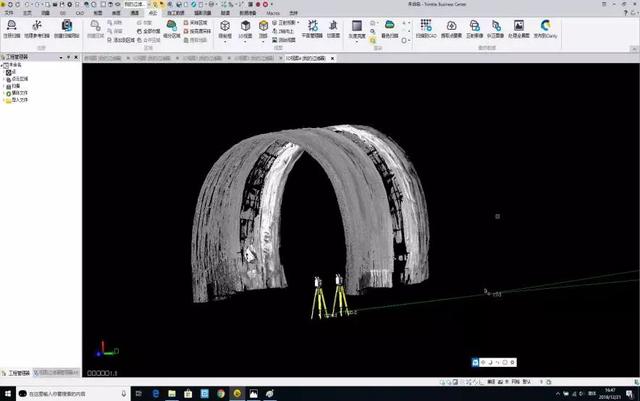Toggle auto-hide pin on Project Explorer panel
This screenshot has height=401, width=640.
[x=68, y=58]
